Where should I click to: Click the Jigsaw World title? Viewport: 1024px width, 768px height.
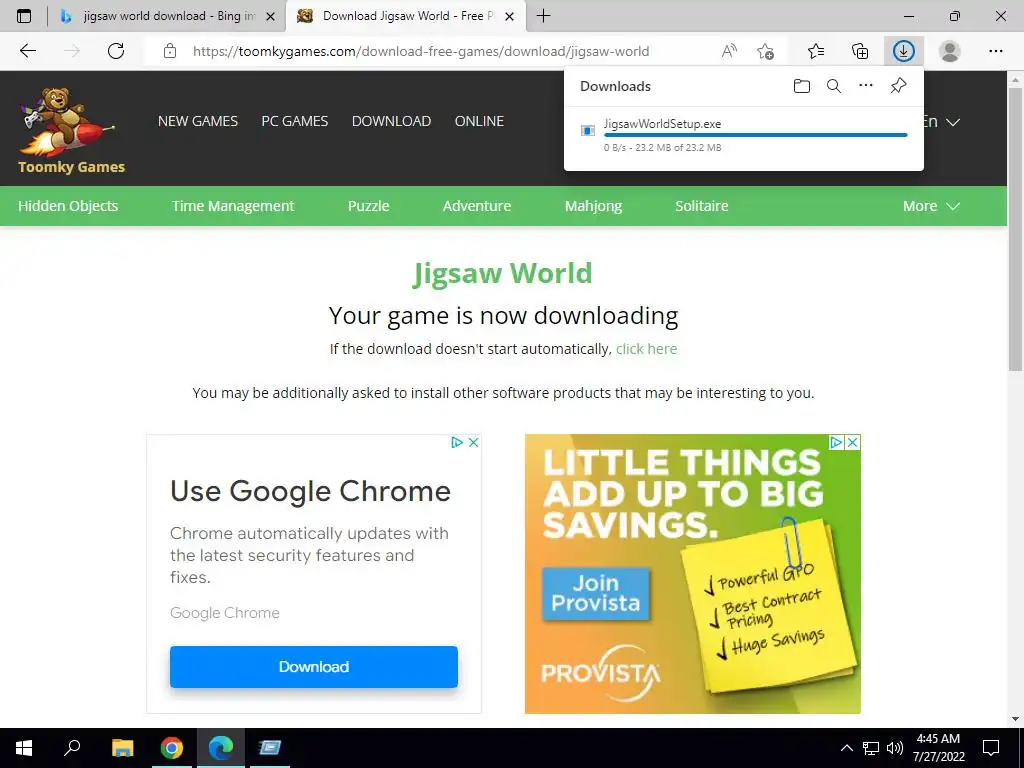[503, 273]
